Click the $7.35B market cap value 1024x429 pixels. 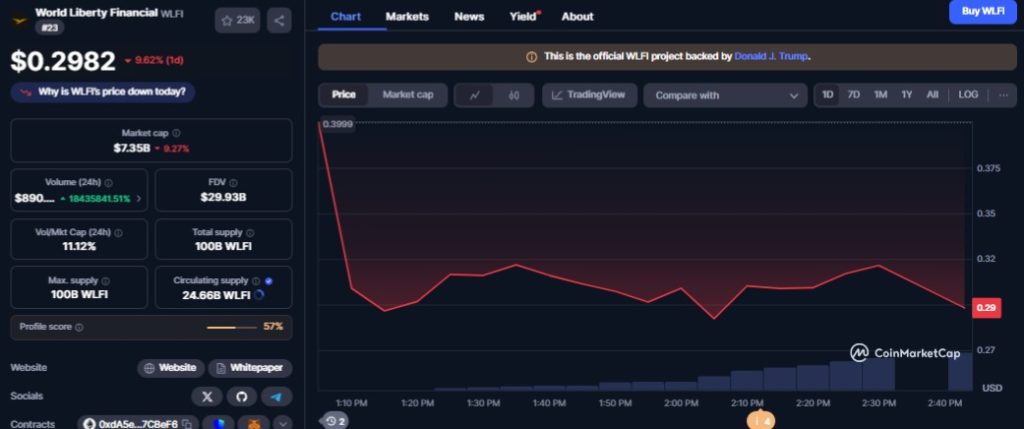pos(132,148)
